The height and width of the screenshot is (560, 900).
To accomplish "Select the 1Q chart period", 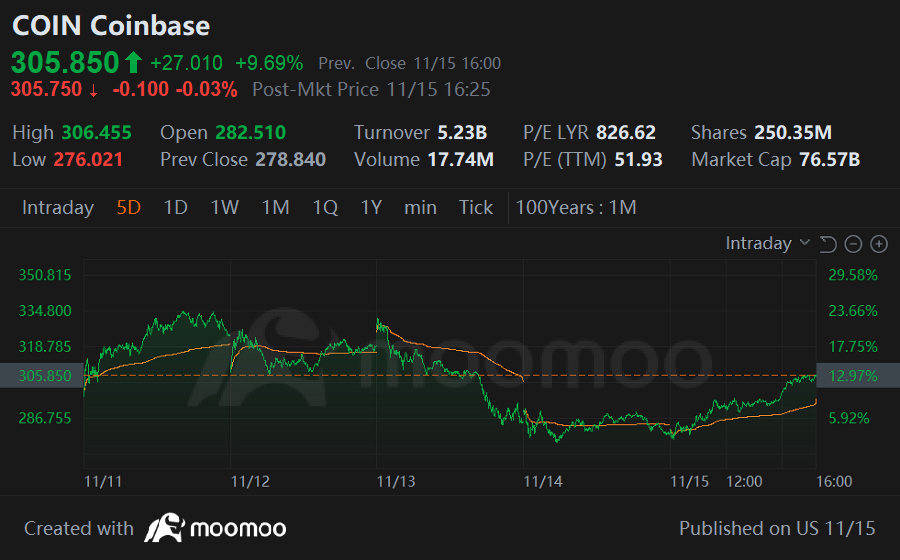I will point(325,207).
